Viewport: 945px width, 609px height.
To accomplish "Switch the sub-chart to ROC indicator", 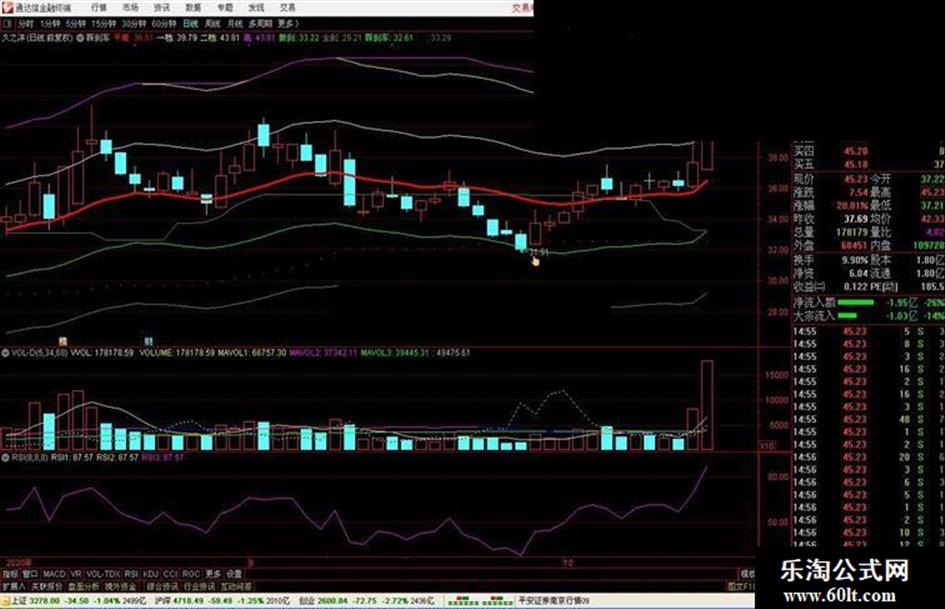I will (191, 574).
